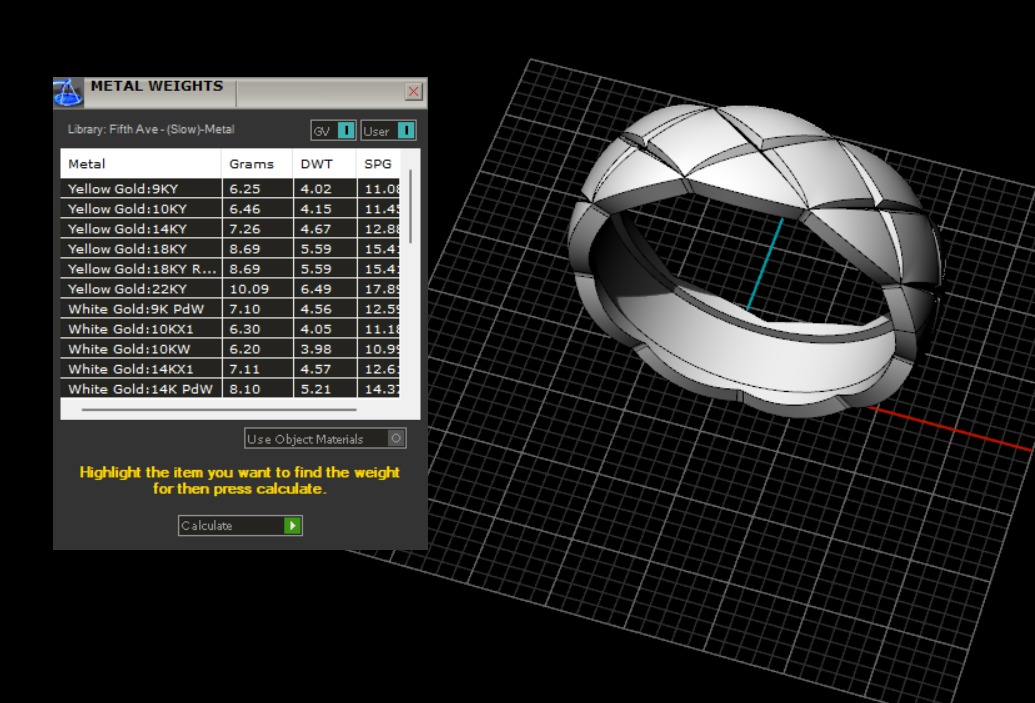Screen dimensions: 1035x703
Task: Sort by the Grams column header
Action: 257,164
